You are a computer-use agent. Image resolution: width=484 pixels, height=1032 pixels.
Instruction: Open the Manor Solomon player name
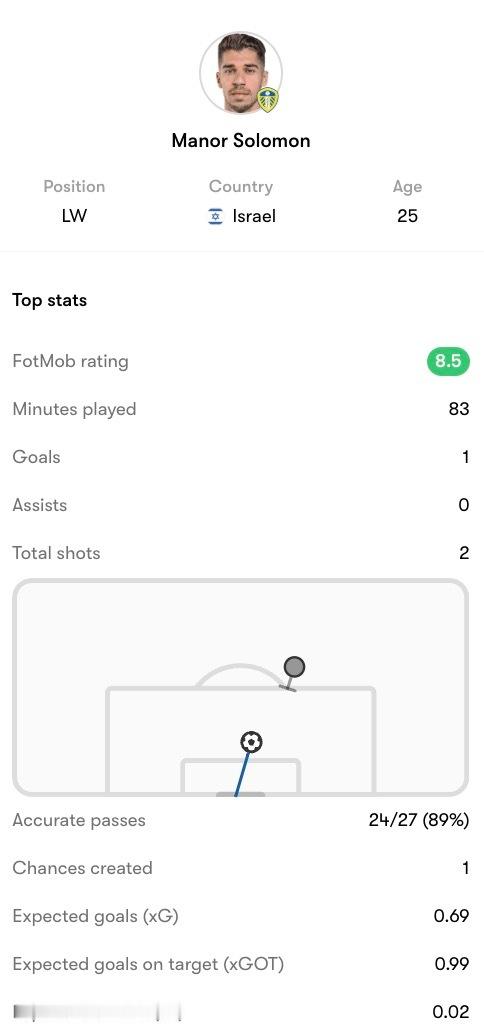(241, 141)
